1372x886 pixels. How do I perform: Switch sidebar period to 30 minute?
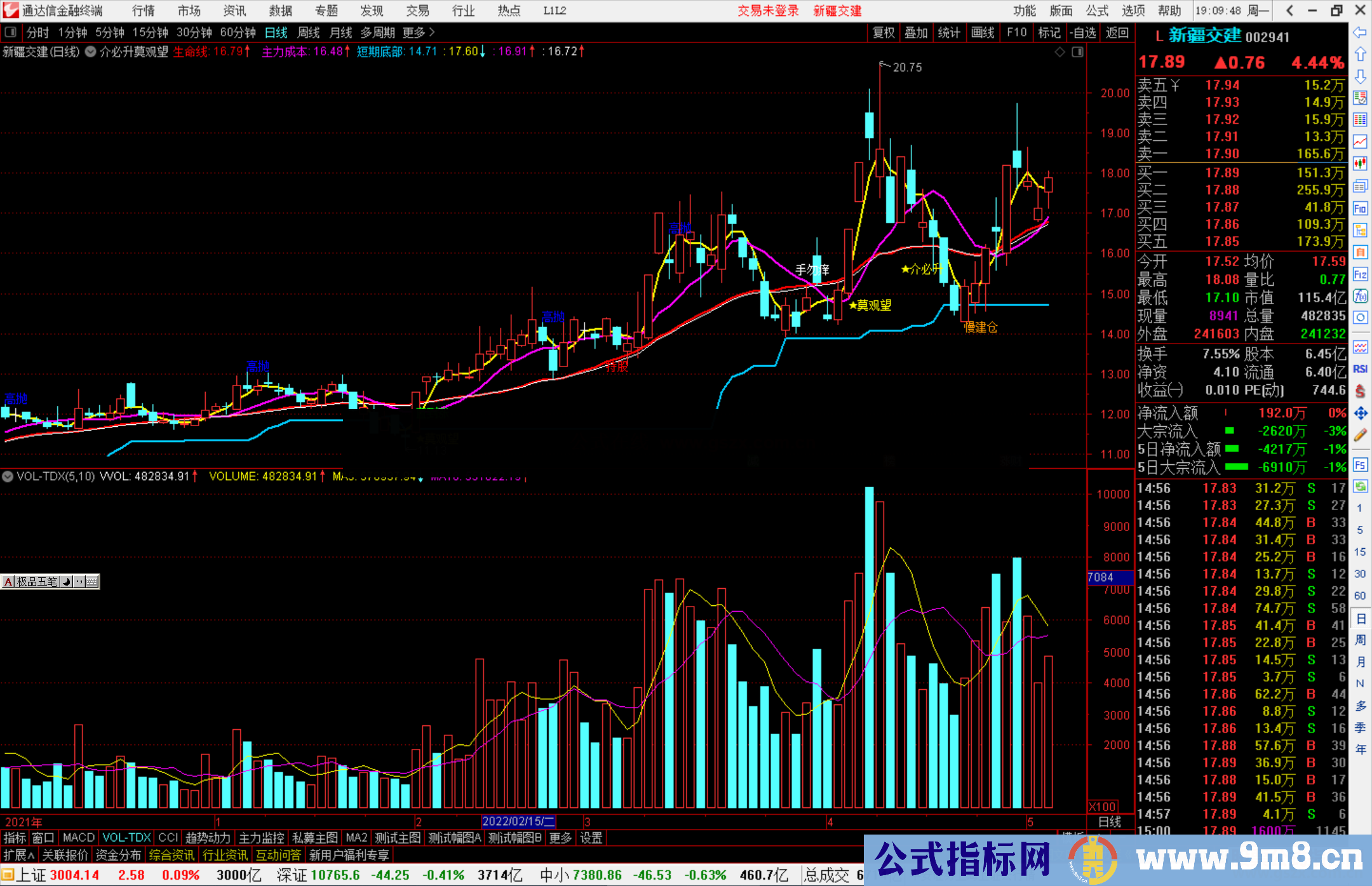1360,574
